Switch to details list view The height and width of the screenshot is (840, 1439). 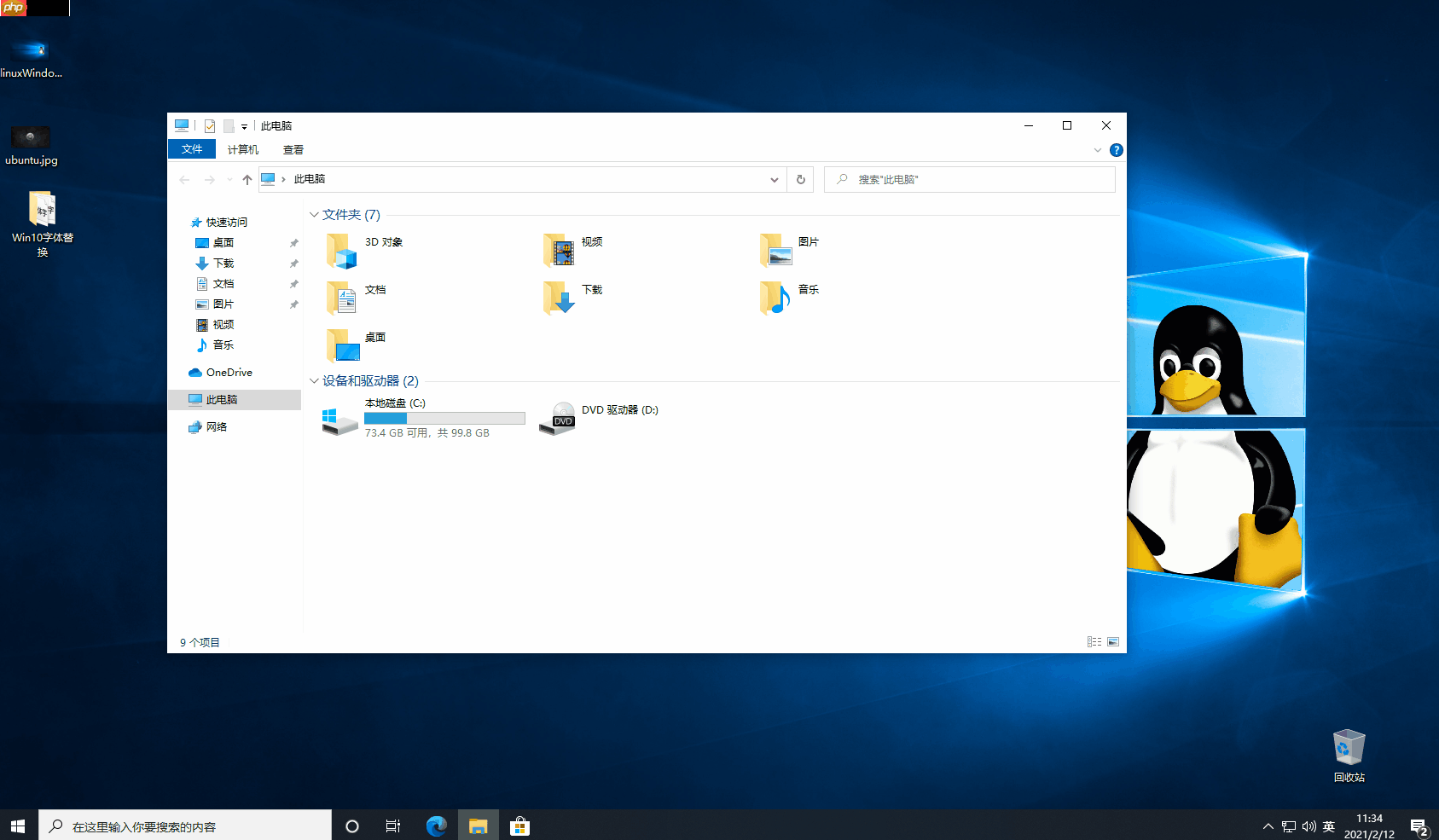tap(1094, 642)
